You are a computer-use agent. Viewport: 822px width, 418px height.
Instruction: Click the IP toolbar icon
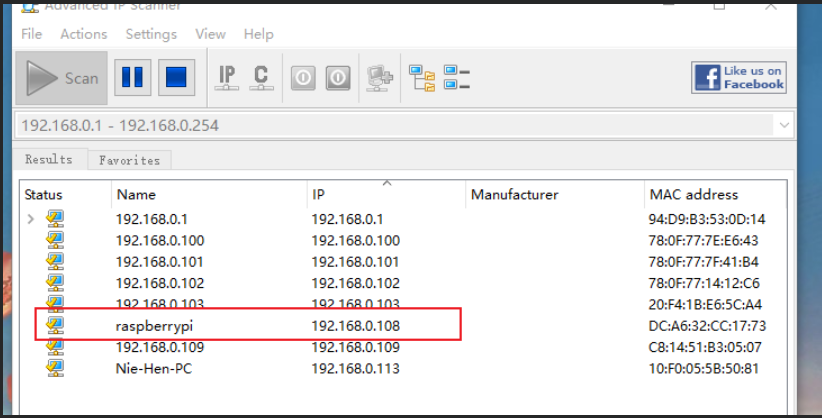tap(227, 78)
